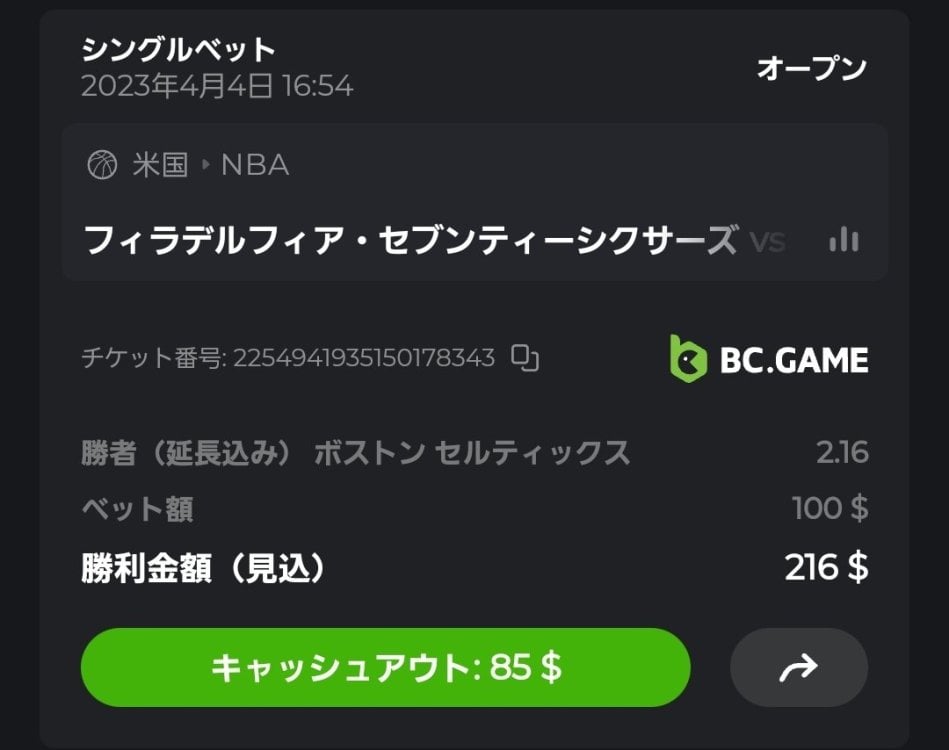Click the BC.GAME brand text

click(x=794, y=359)
